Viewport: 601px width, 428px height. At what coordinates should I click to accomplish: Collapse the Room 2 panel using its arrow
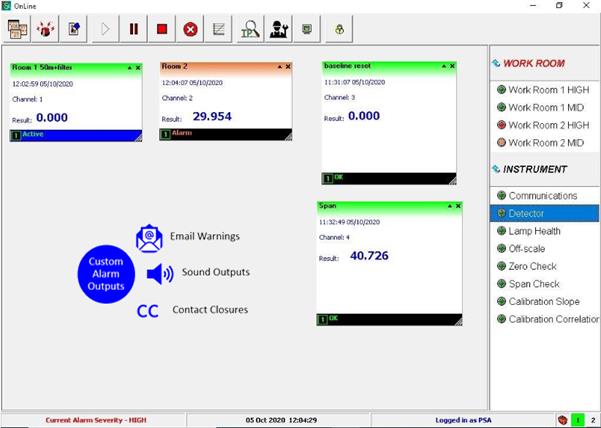(x=277, y=67)
